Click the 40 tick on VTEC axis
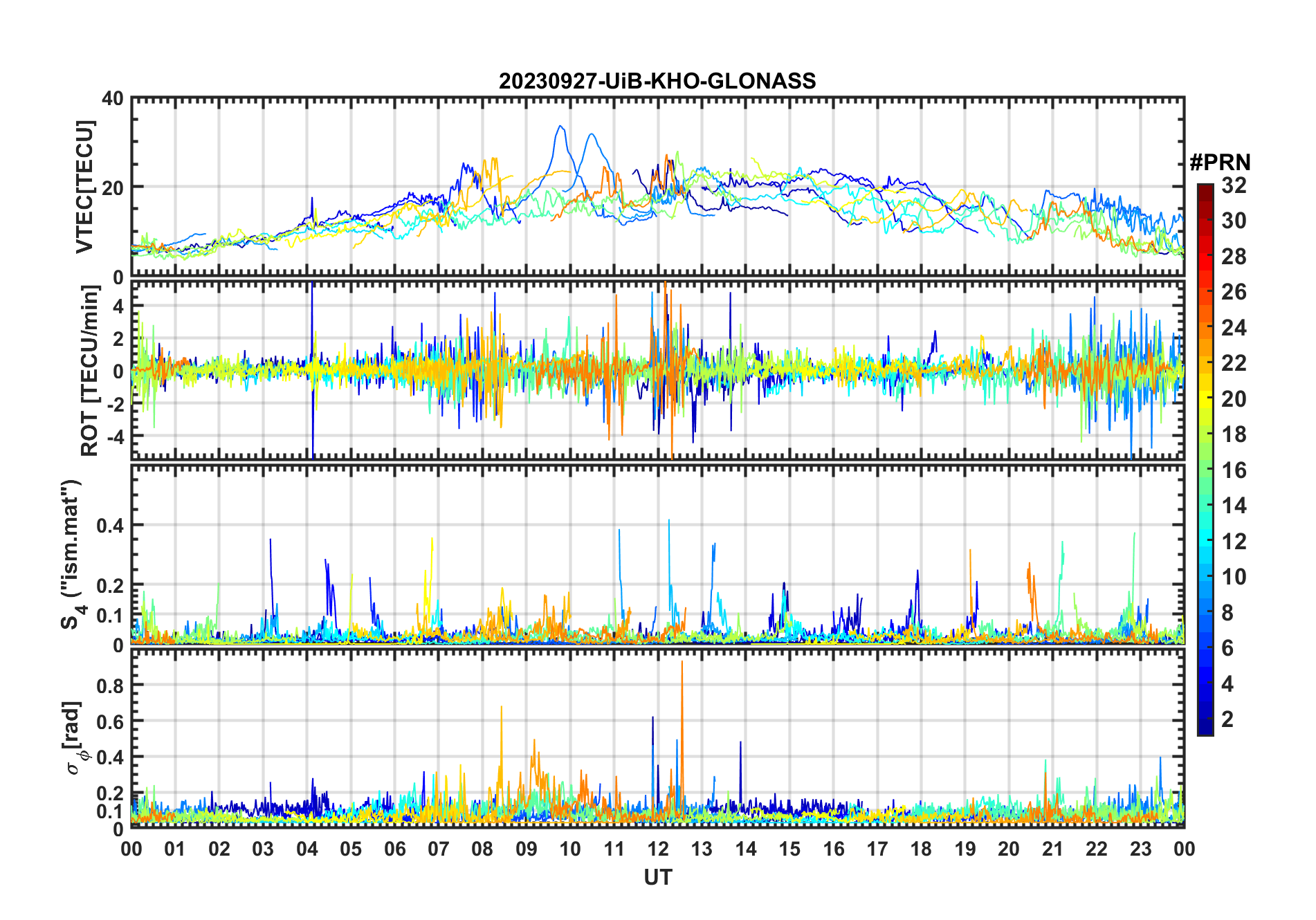This screenshot has height=920, width=1316. (113, 99)
